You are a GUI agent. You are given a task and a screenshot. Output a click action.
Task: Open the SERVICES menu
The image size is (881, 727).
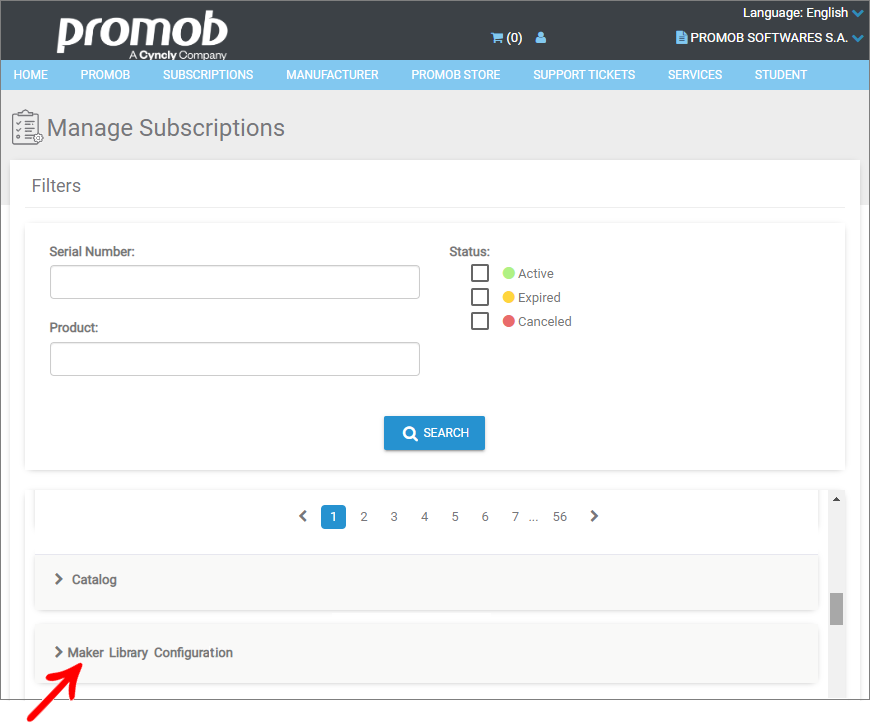tap(695, 75)
